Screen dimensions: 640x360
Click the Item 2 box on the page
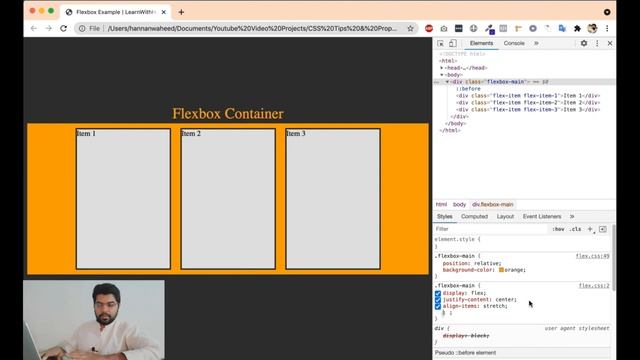point(228,199)
